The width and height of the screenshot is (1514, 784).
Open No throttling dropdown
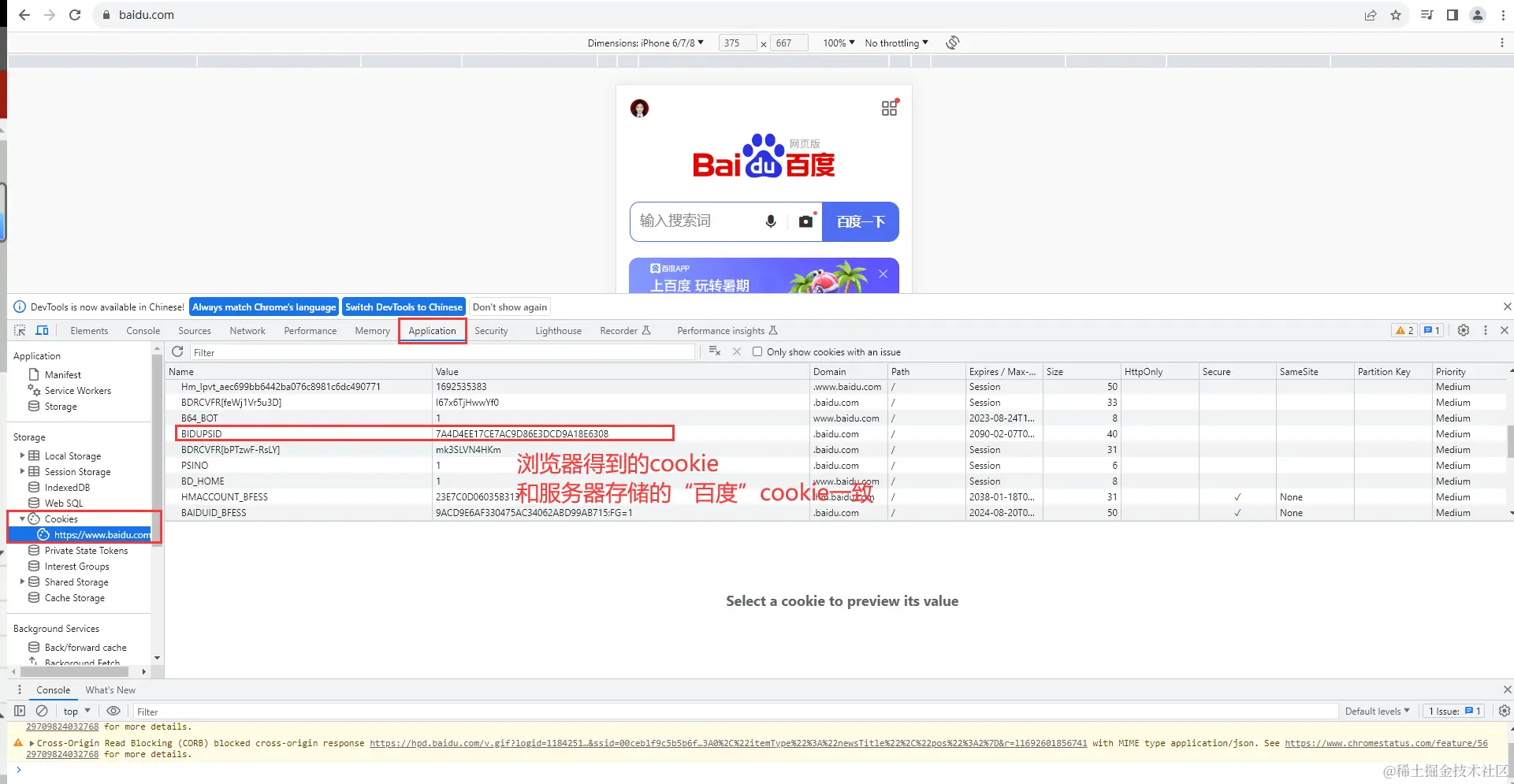tap(896, 43)
